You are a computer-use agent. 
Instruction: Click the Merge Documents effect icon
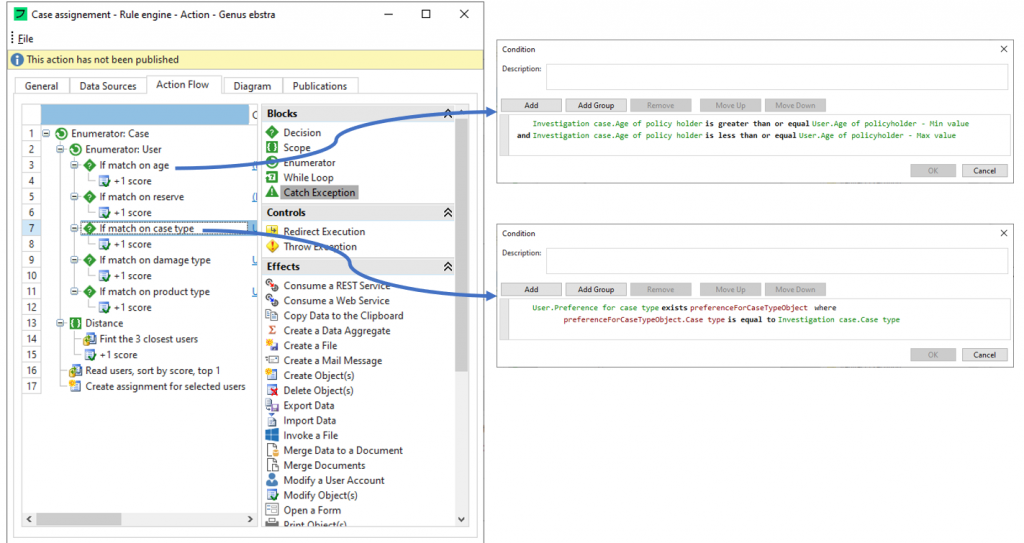(272, 466)
